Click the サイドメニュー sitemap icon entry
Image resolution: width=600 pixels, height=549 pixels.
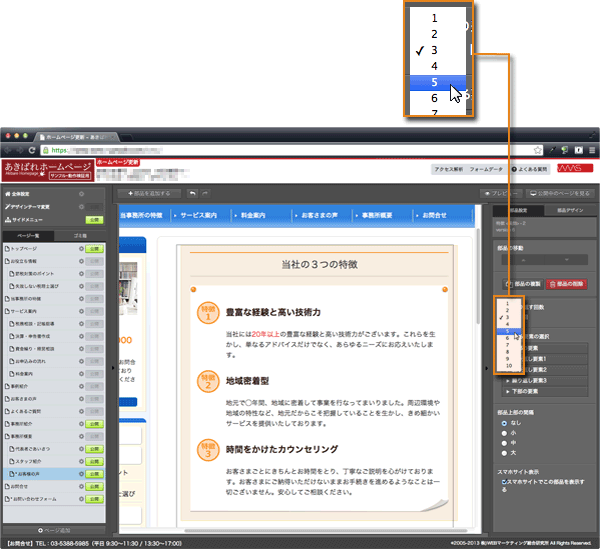(23, 220)
